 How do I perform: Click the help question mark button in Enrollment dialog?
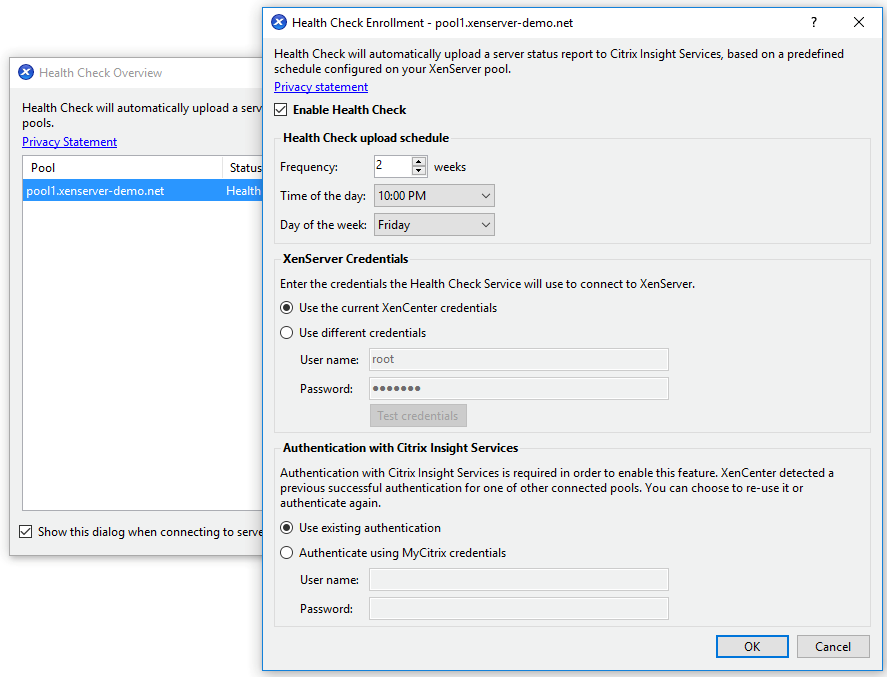pos(813,23)
